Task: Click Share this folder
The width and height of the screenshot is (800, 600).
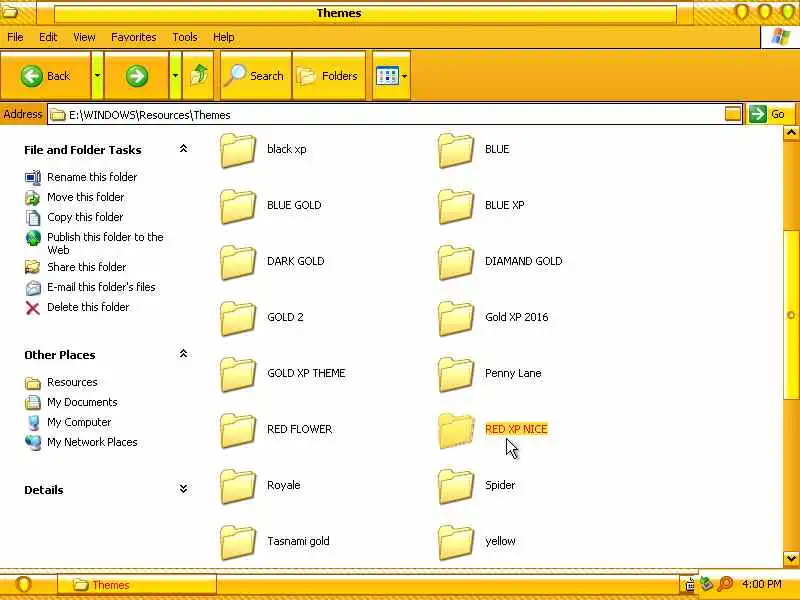Action: tap(87, 267)
